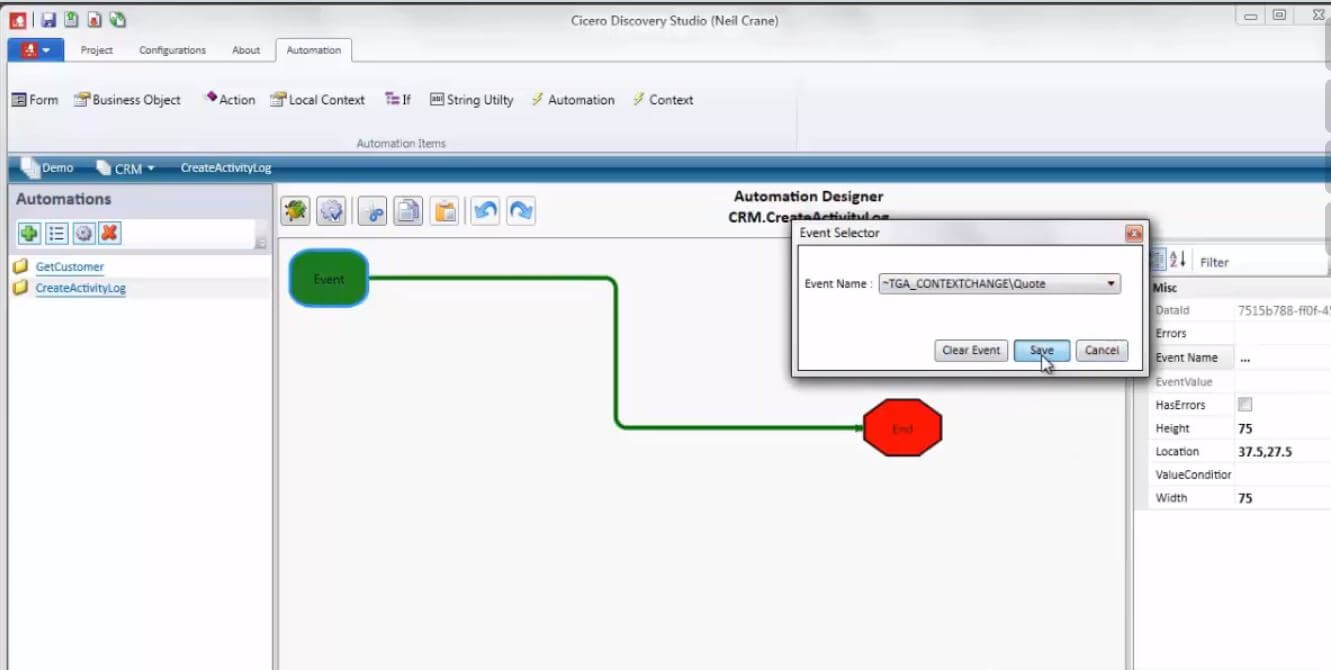Click the Errors property row
The height and width of the screenshot is (670, 1331).
(1241, 334)
